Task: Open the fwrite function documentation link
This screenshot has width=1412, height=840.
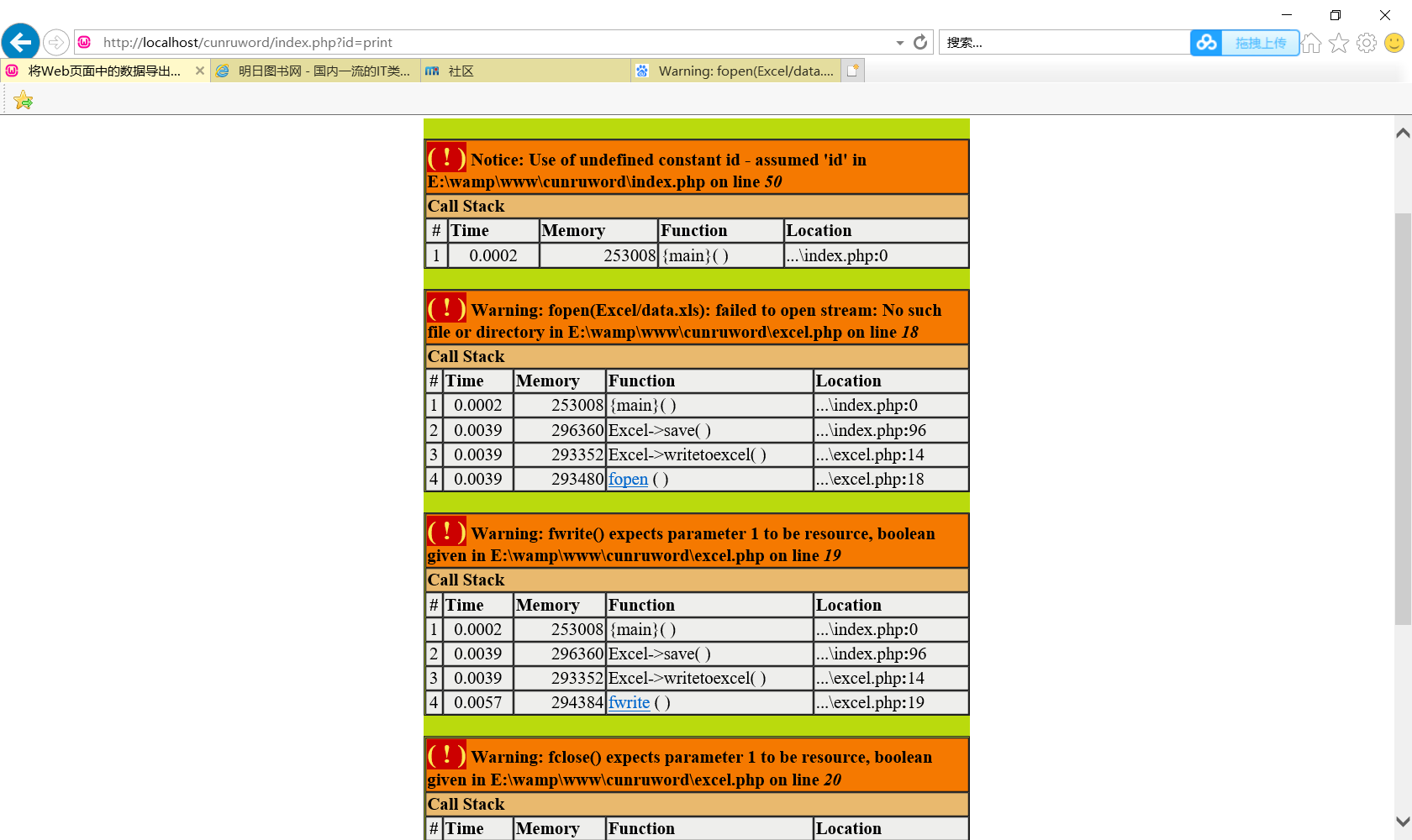Action: click(629, 702)
